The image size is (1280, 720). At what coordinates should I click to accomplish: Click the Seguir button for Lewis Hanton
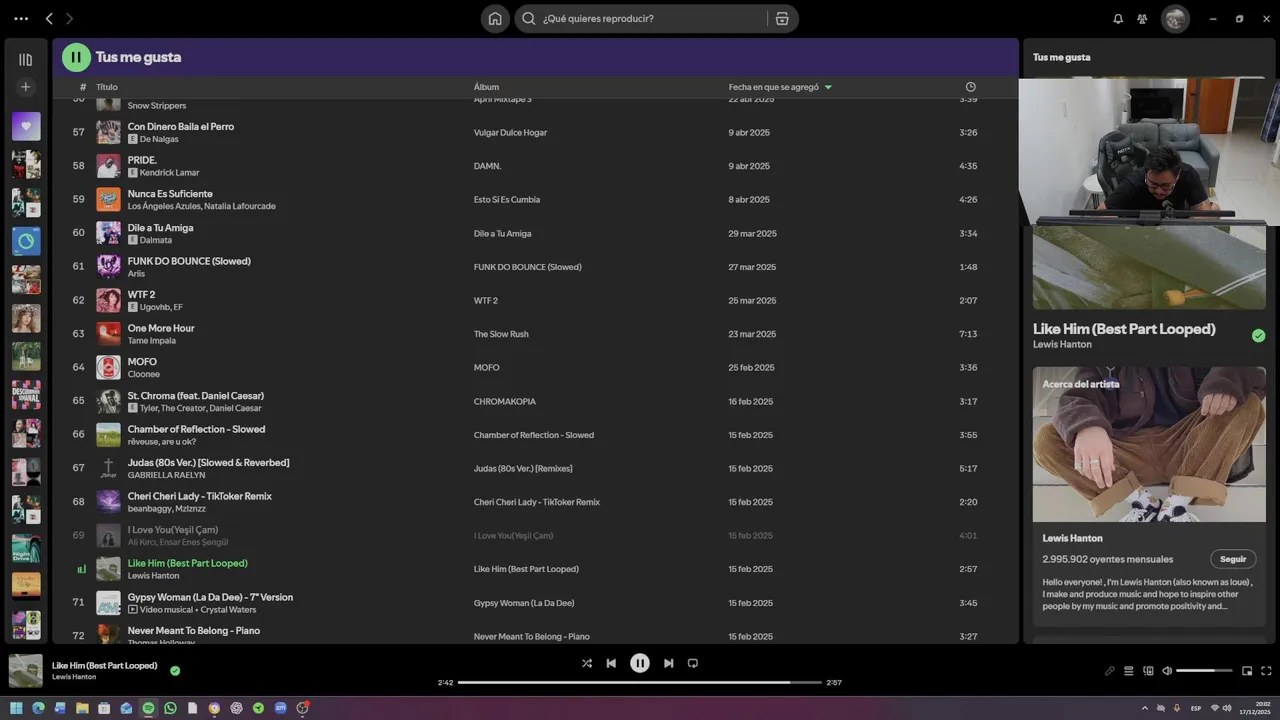[x=1233, y=559]
